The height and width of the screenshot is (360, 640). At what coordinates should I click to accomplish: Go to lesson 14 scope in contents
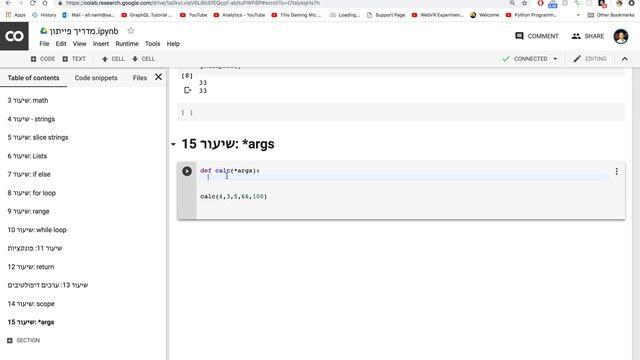tap(31, 304)
